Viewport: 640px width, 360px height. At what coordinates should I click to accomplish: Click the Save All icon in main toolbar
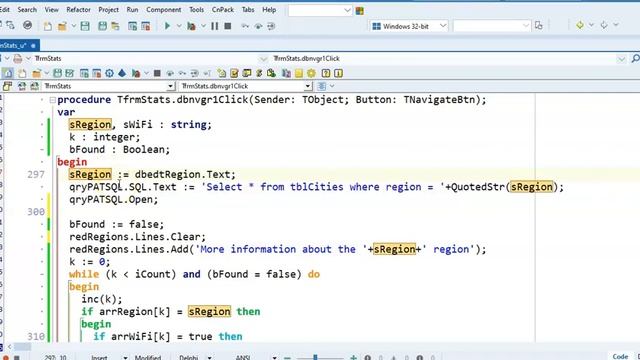click(x=102, y=26)
